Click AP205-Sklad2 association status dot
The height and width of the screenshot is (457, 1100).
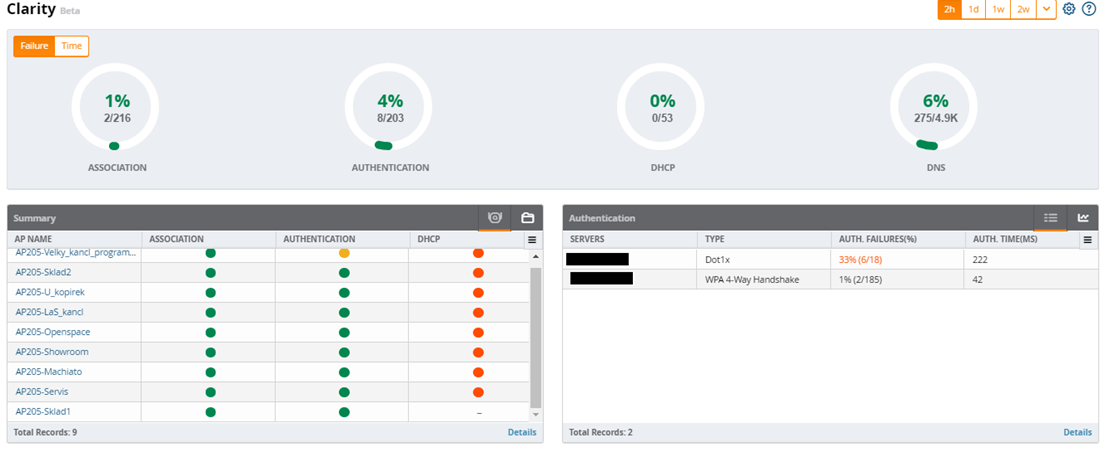[x=210, y=272]
